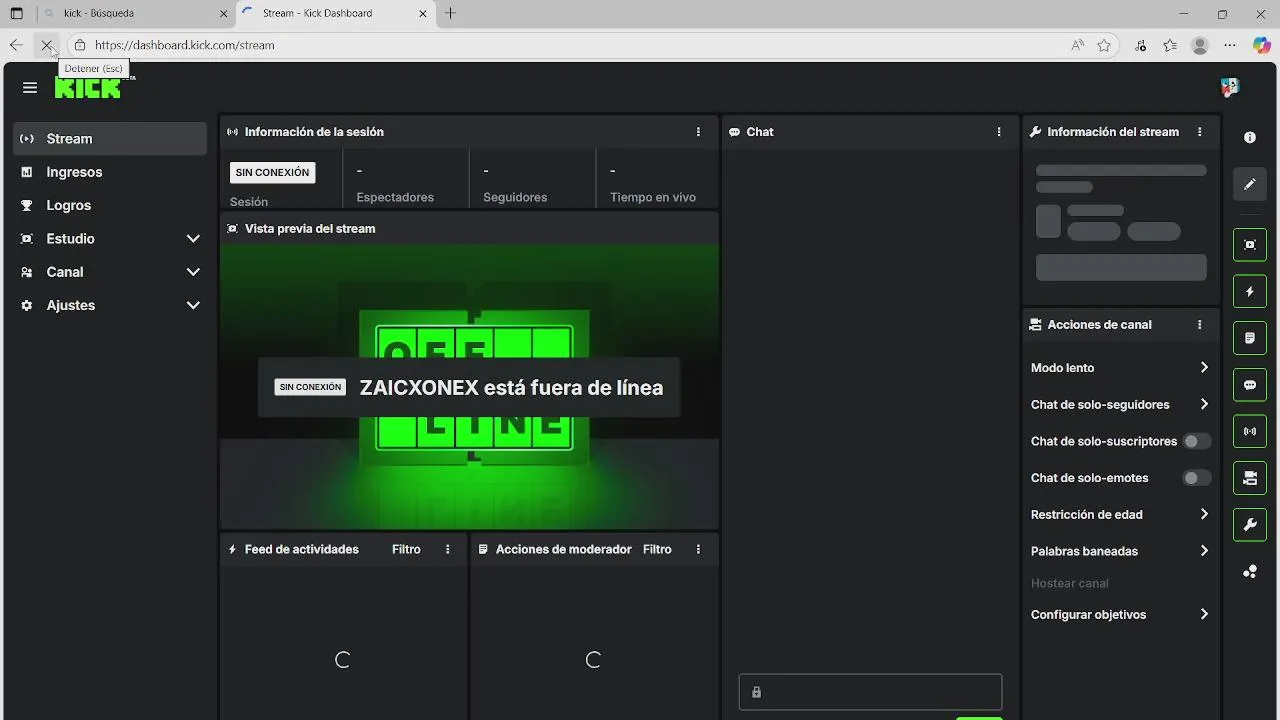Open Logros in the left sidebar
Viewport: 1280px width, 720px height.
[110, 205]
